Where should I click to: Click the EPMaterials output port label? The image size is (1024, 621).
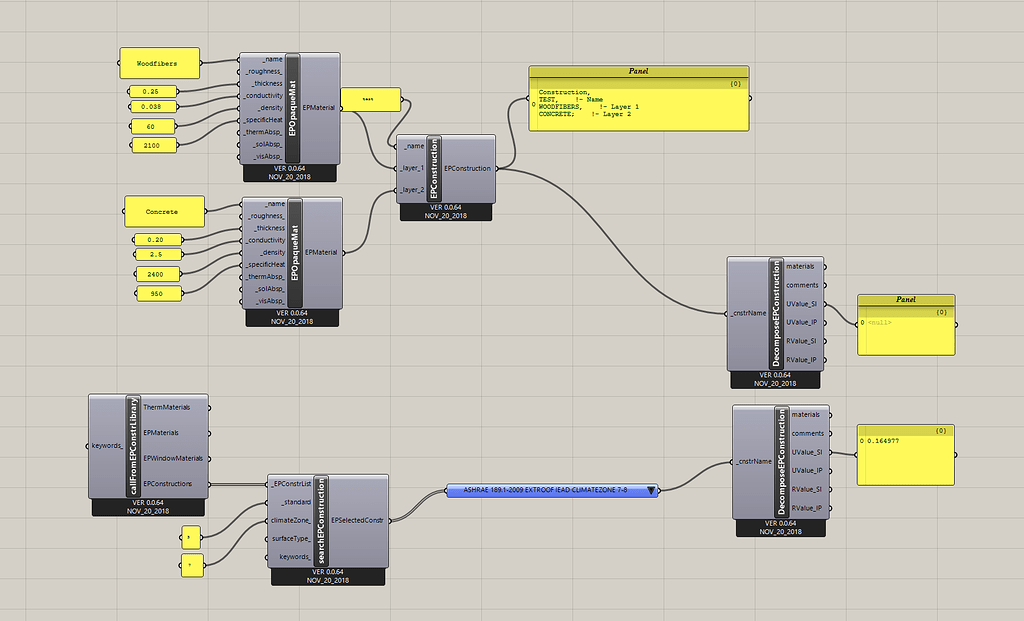(x=161, y=433)
